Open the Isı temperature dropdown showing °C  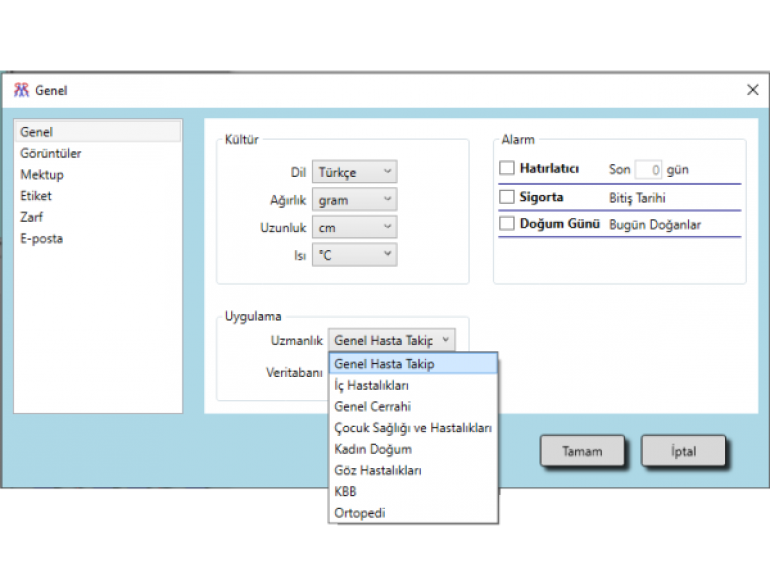coord(355,255)
